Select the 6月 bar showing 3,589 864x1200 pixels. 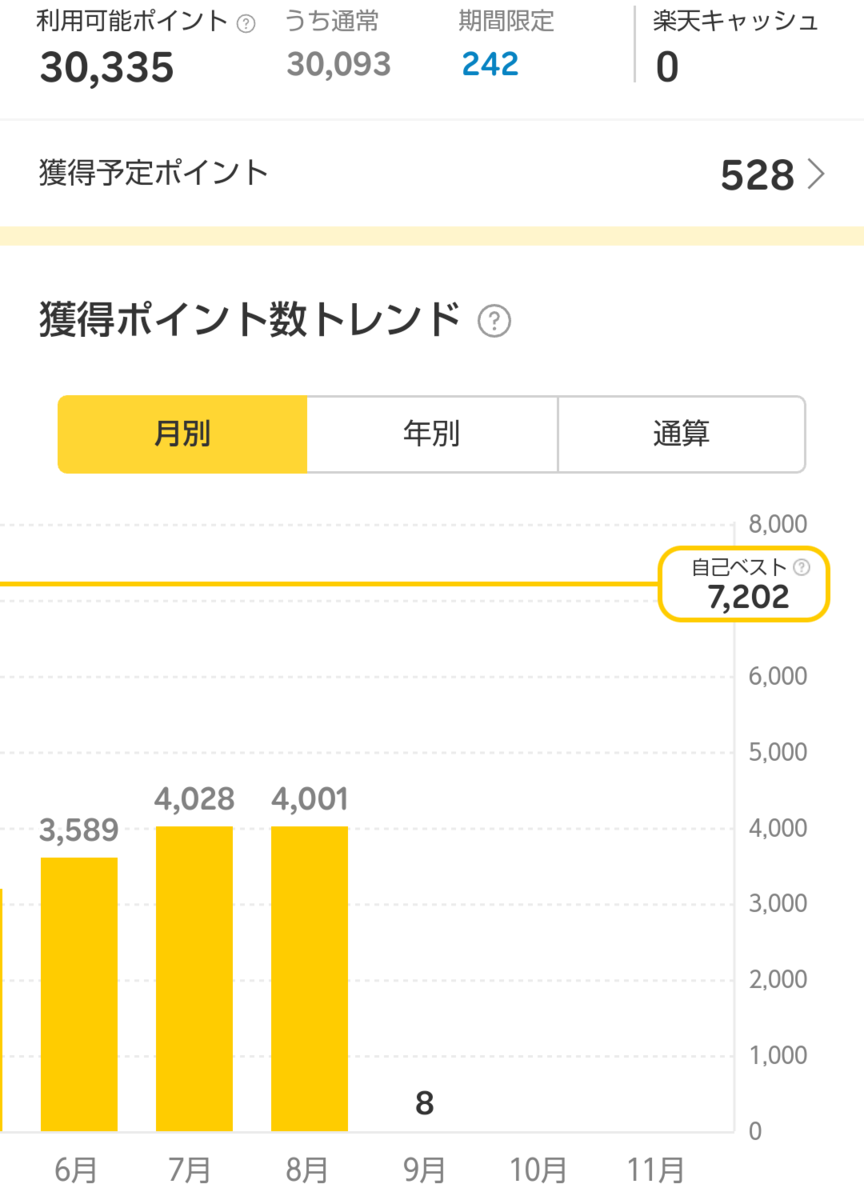[x=79, y=994]
